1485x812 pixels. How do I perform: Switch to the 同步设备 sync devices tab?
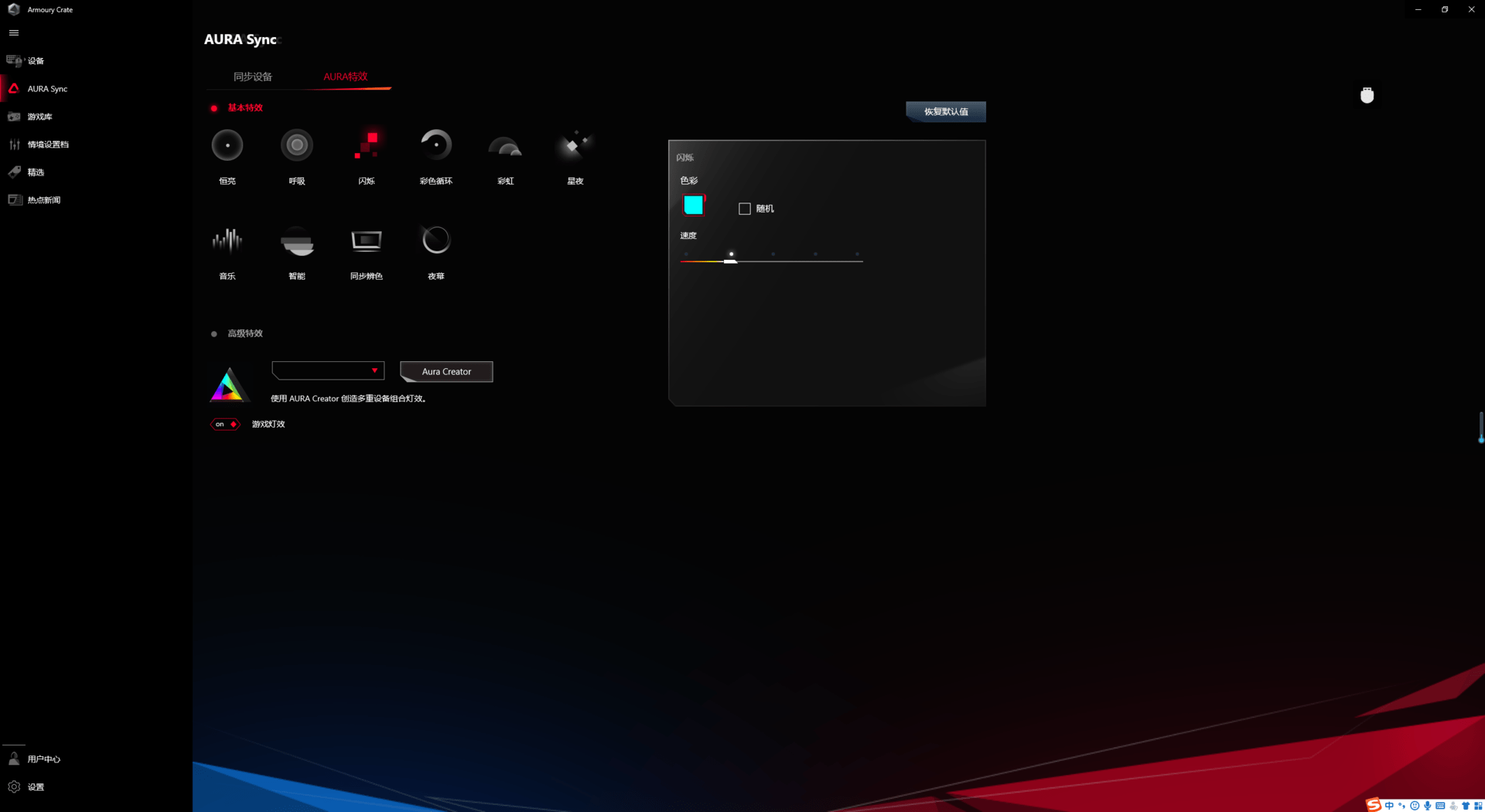[x=253, y=77]
